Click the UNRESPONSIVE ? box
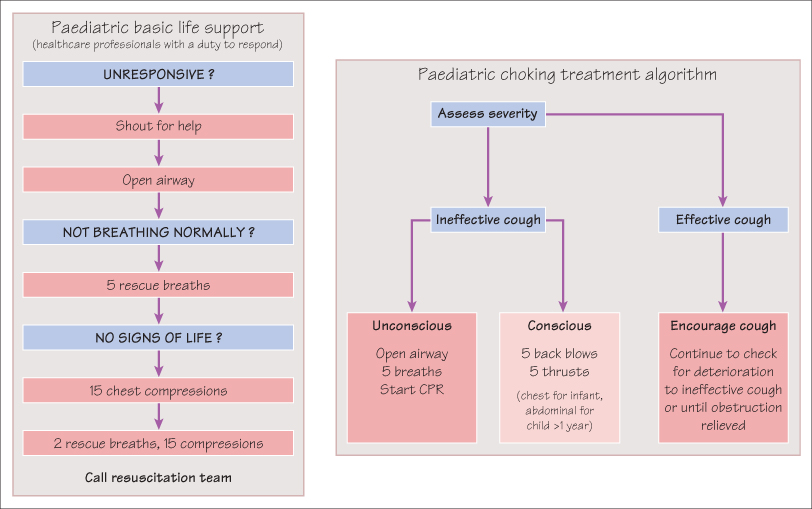The height and width of the screenshot is (509, 812). pos(159,74)
